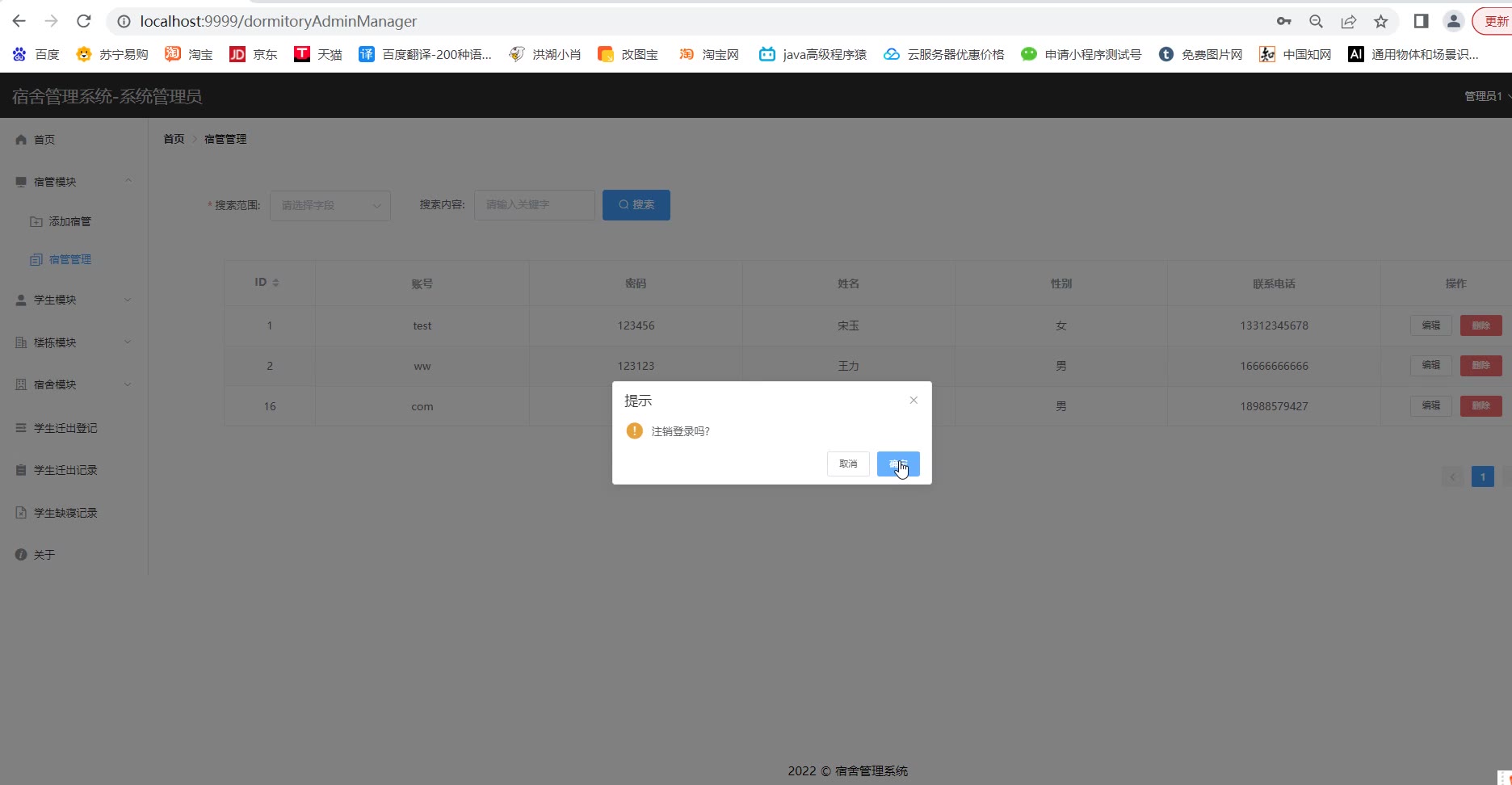1512x785 pixels.
Task: Click the share page icon
Action: tap(1348, 21)
